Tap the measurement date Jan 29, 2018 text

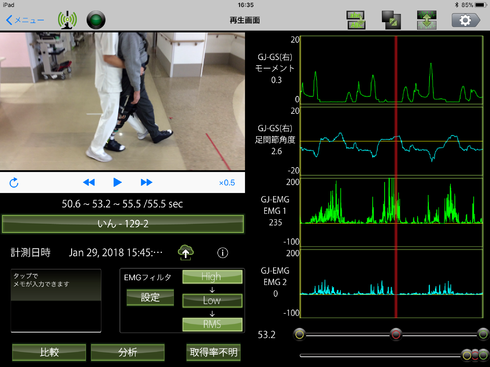click(116, 253)
